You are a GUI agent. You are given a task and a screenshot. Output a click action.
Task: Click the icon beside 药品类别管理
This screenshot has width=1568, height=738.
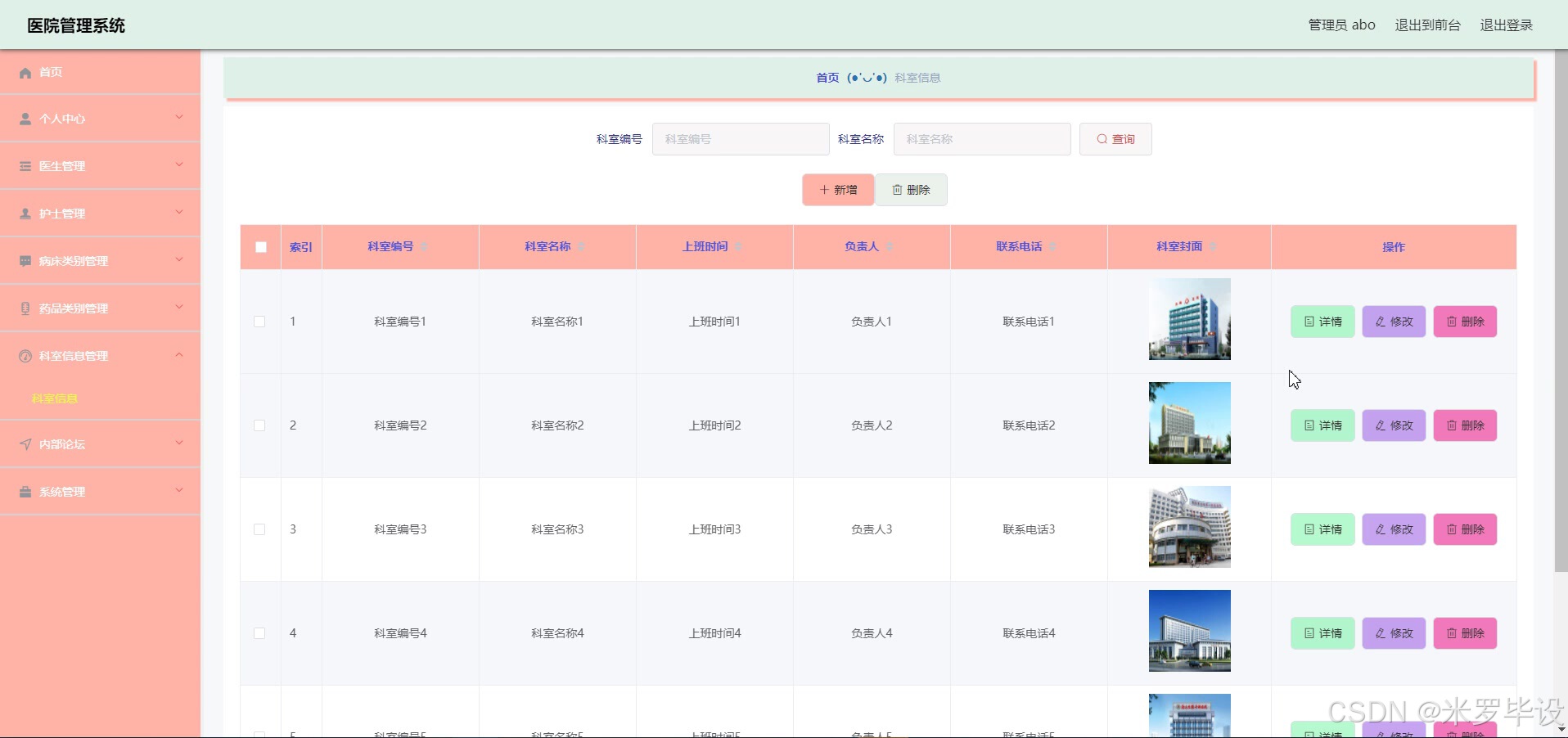25,308
